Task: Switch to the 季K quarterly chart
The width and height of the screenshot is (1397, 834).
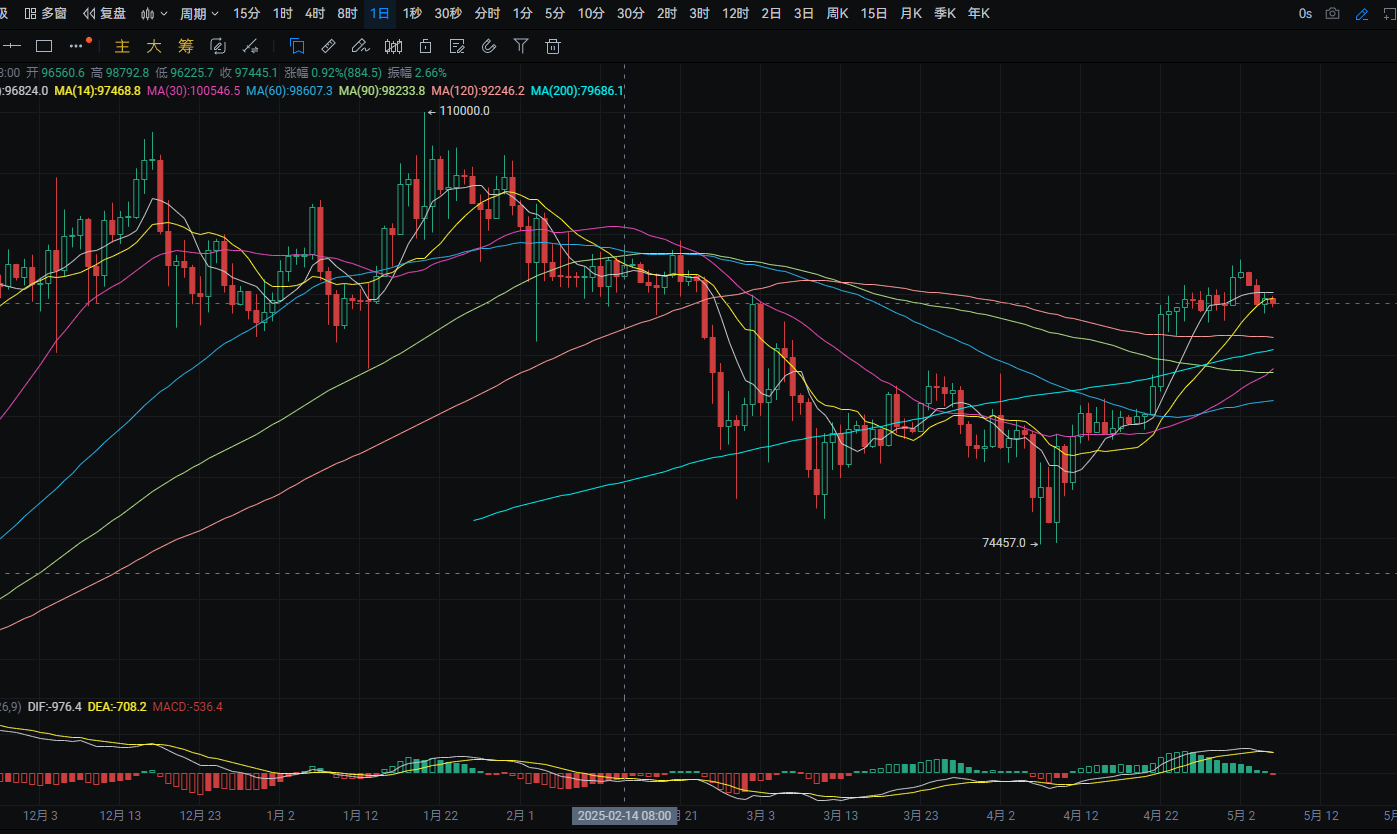Action: (x=944, y=13)
